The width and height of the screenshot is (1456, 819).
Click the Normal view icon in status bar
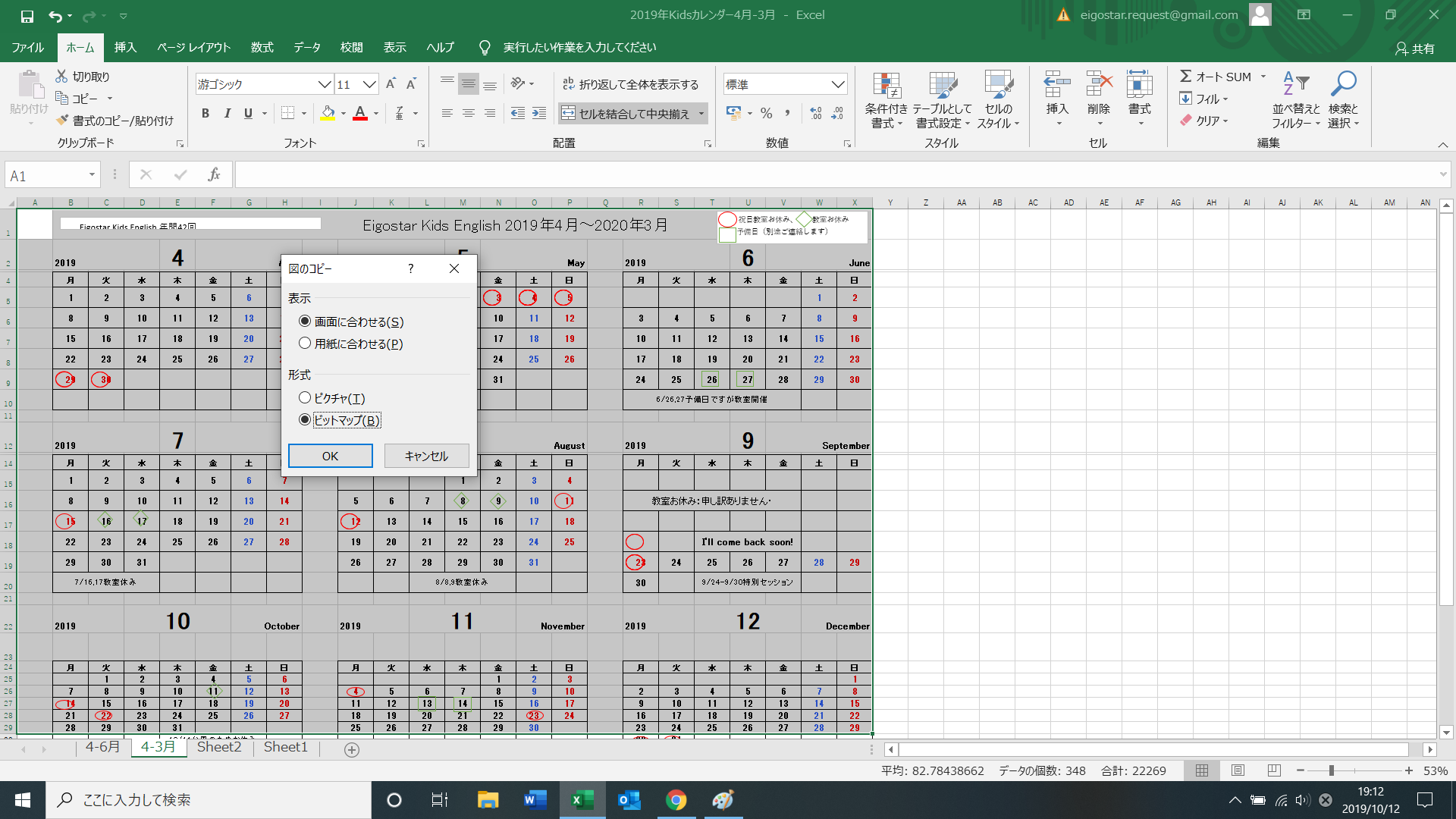tap(1202, 770)
